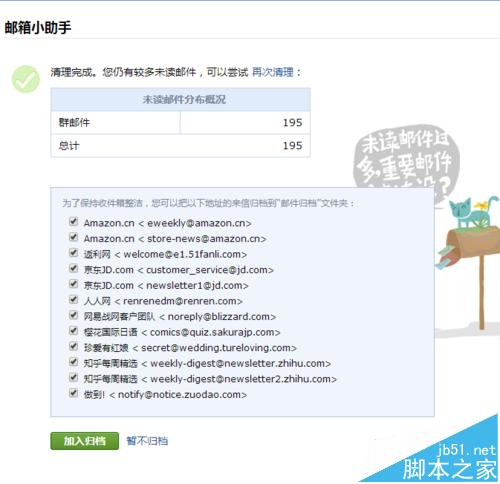Viewport: 500px width, 484px height.
Task: Click the 未读邮件分布概况 table header
Action: tap(180, 99)
